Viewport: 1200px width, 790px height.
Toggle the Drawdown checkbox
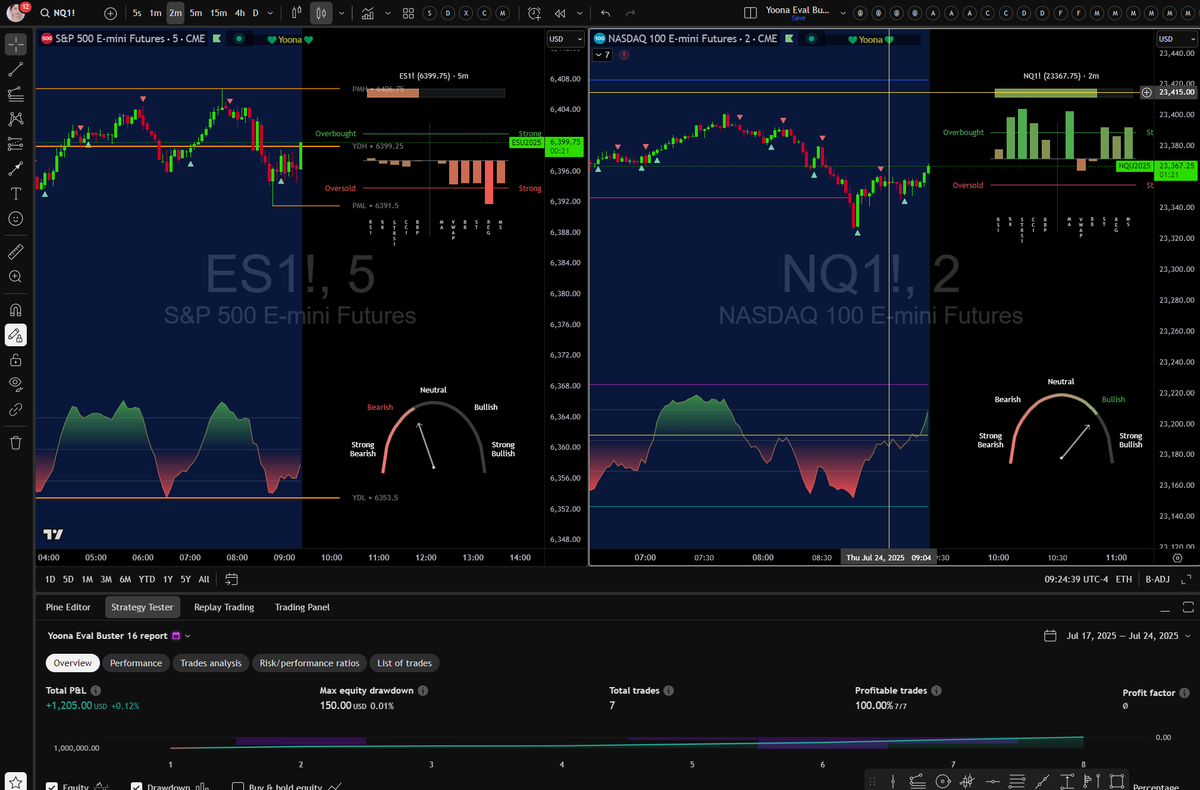click(136, 786)
